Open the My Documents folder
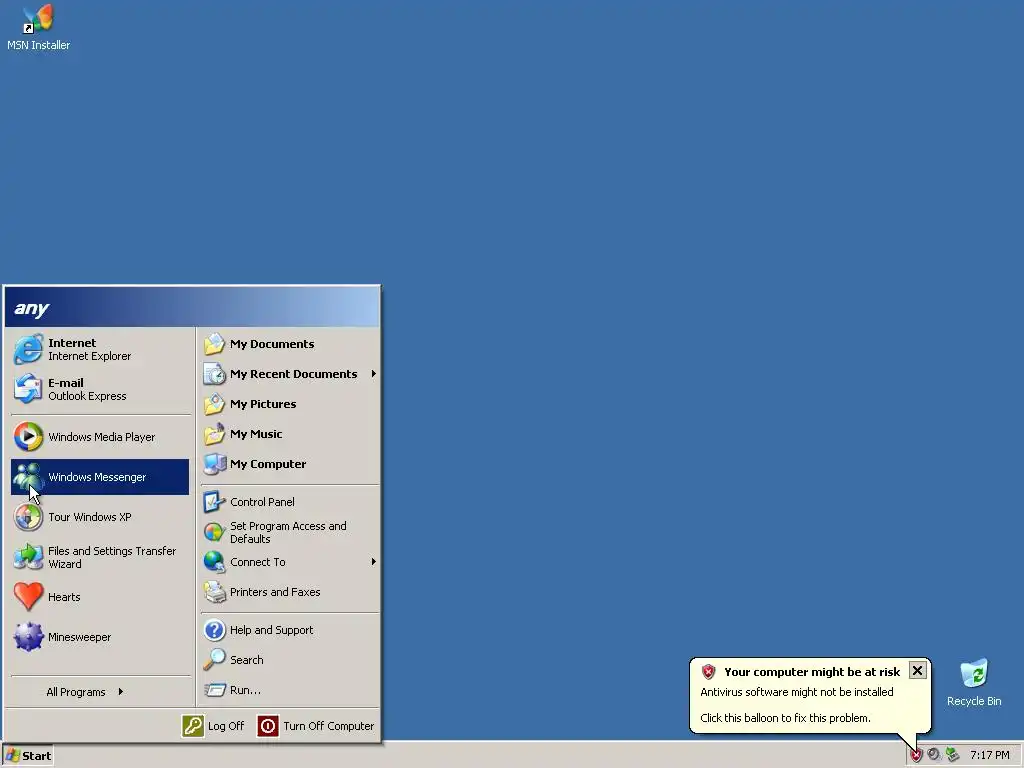 click(290, 344)
